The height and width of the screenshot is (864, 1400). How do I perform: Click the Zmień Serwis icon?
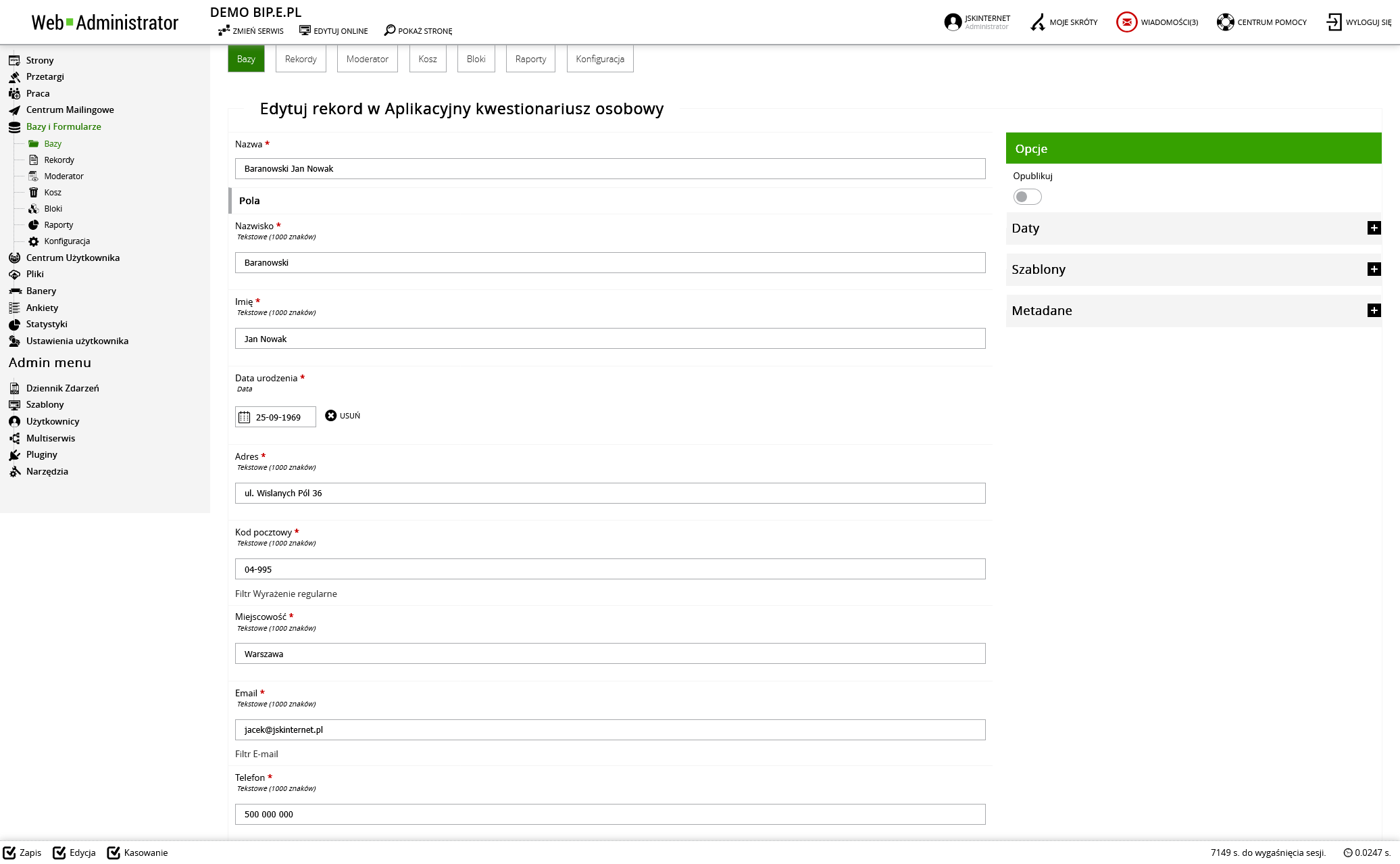click(x=224, y=30)
